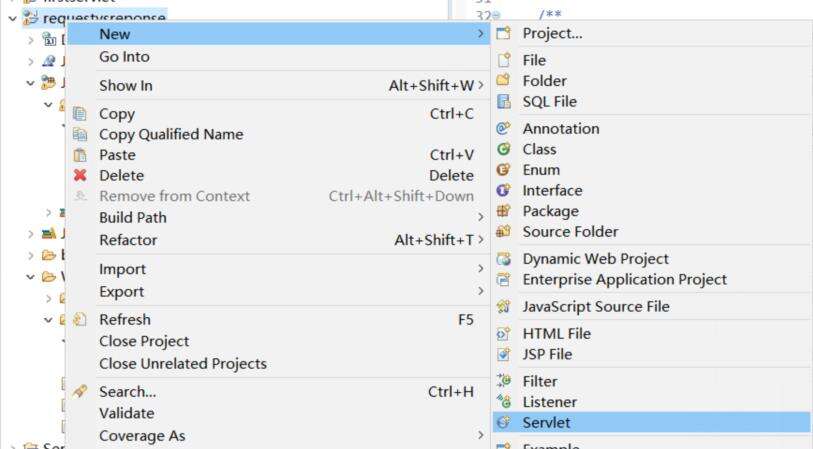Expand the Import submenu arrow
813x449 pixels.
point(481,269)
